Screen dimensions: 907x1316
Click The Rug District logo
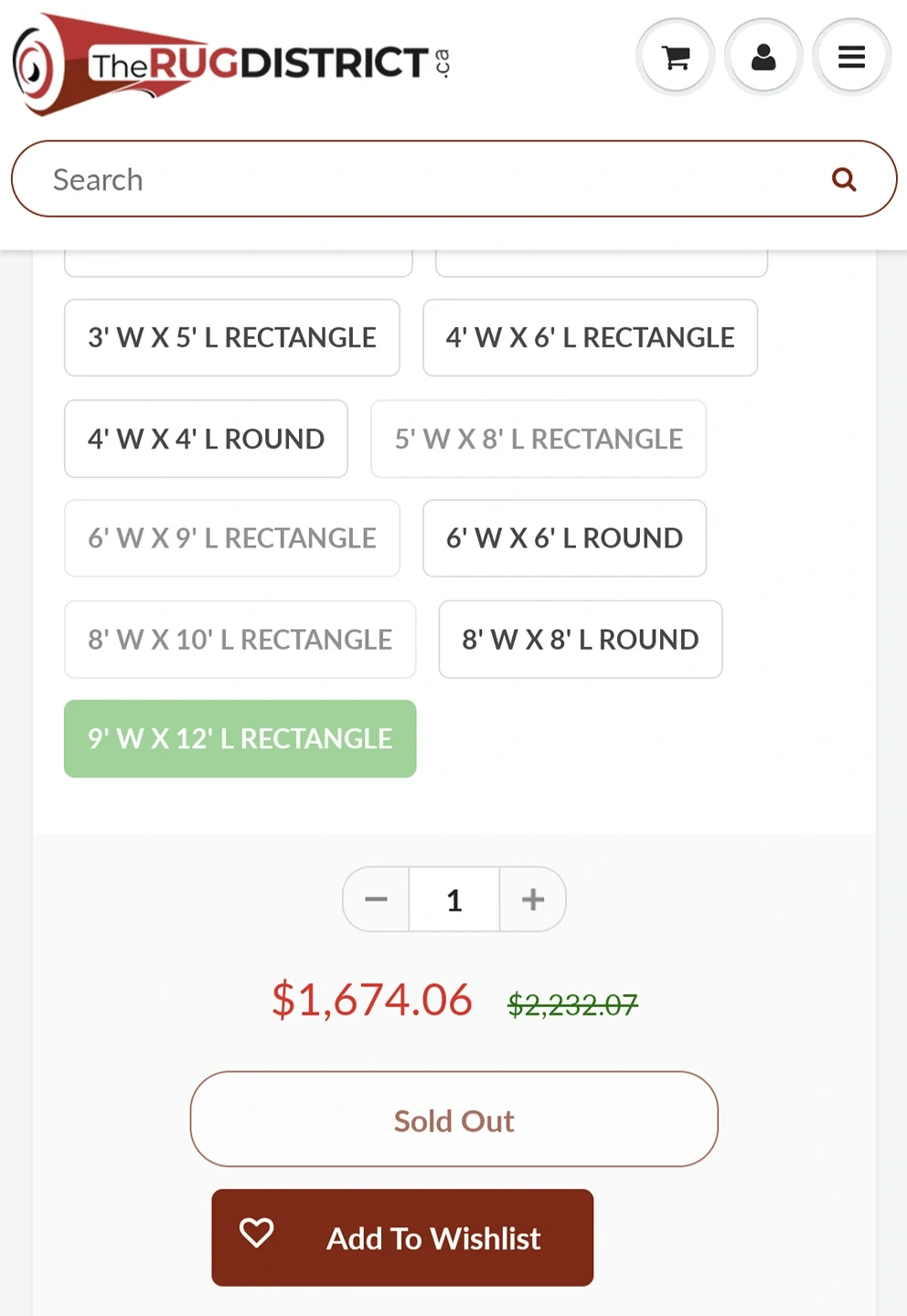point(230,63)
